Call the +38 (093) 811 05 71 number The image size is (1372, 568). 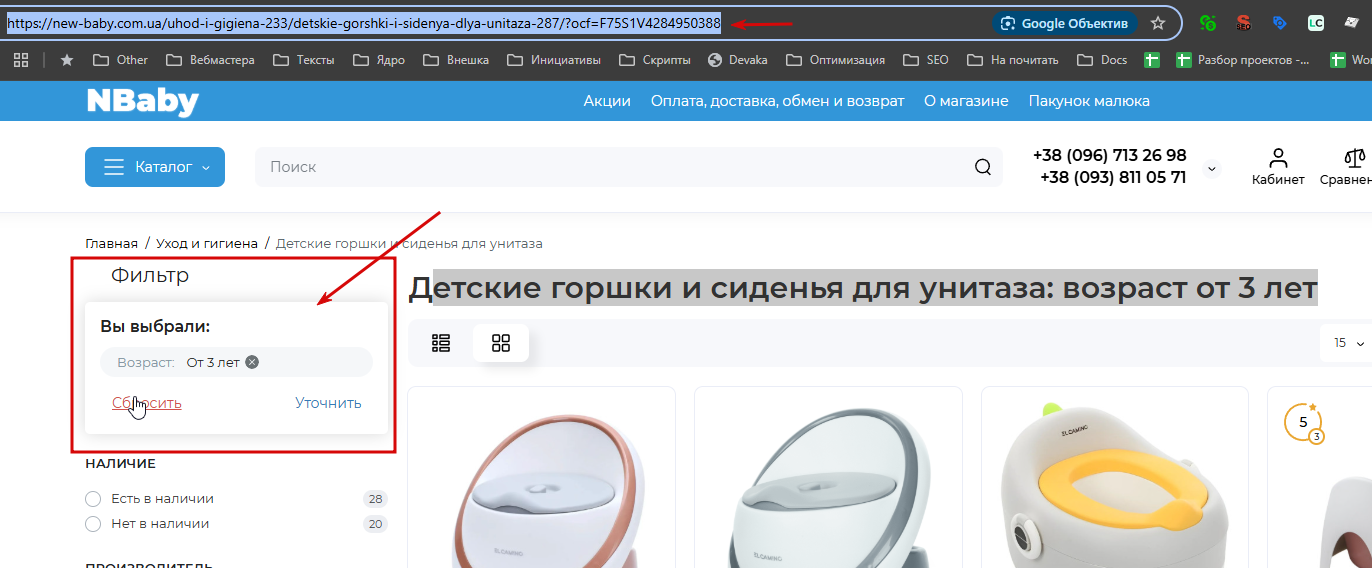point(1113,177)
